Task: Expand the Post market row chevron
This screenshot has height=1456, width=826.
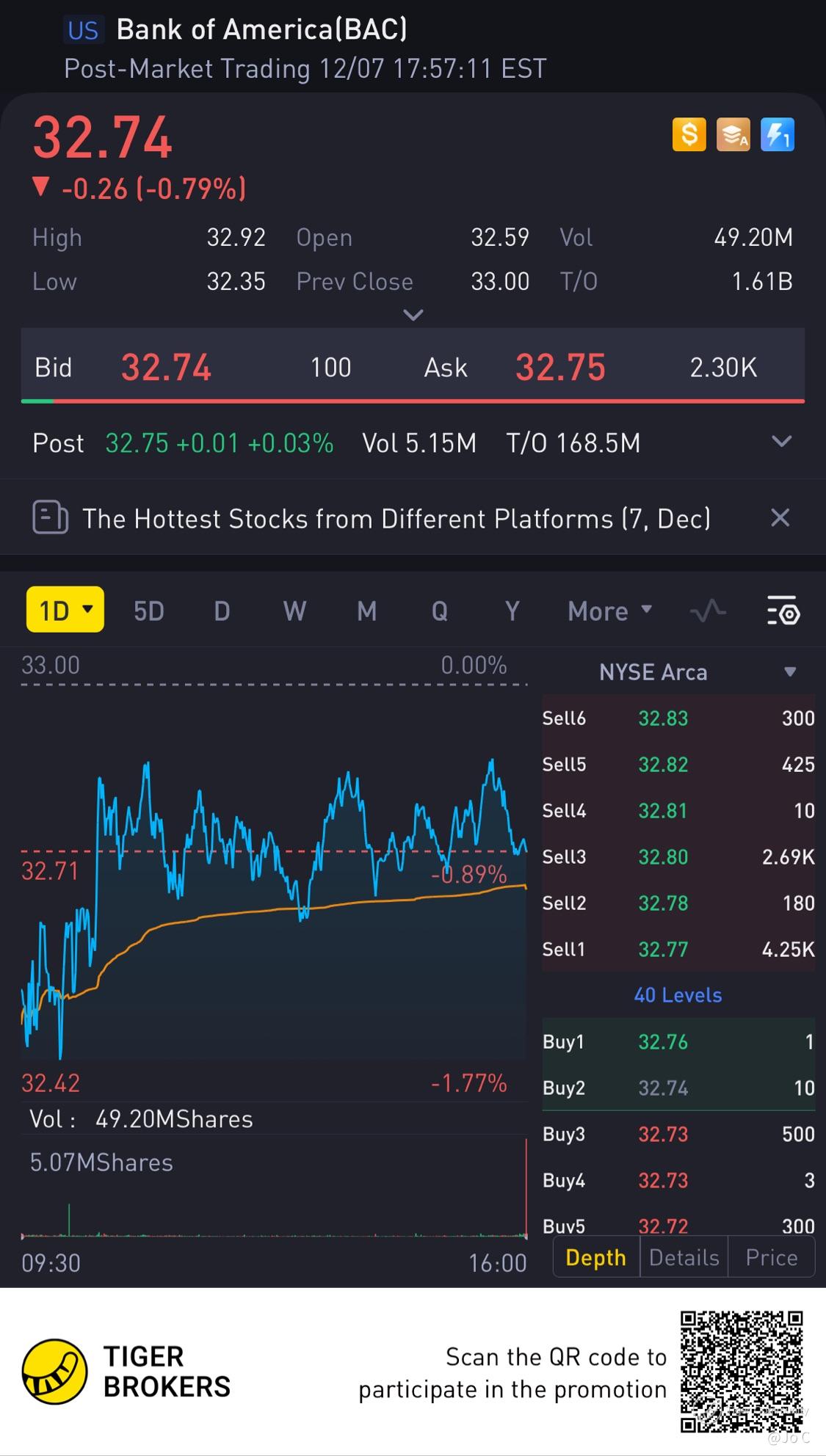Action: click(782, 442)
